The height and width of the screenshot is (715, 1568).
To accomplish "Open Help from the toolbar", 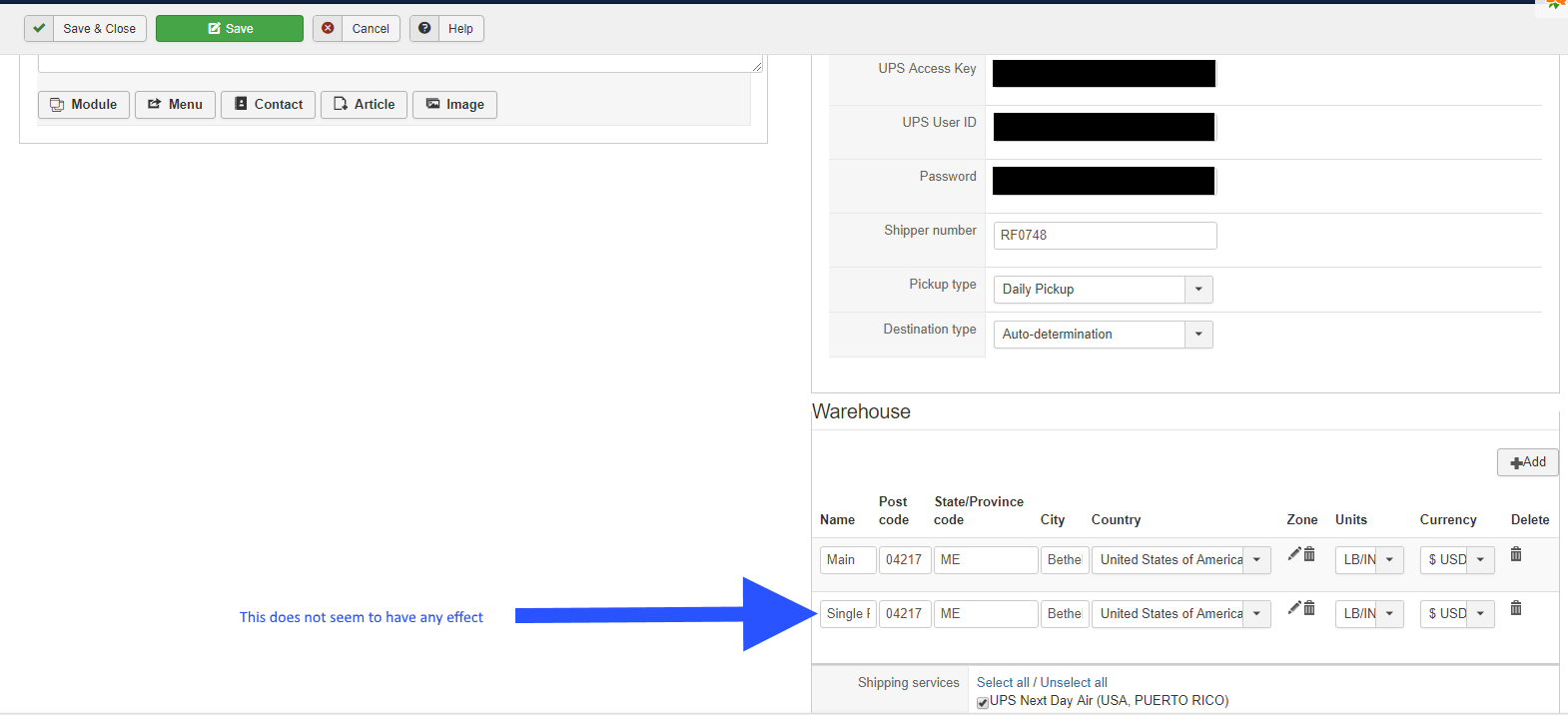I will [446, 29].
